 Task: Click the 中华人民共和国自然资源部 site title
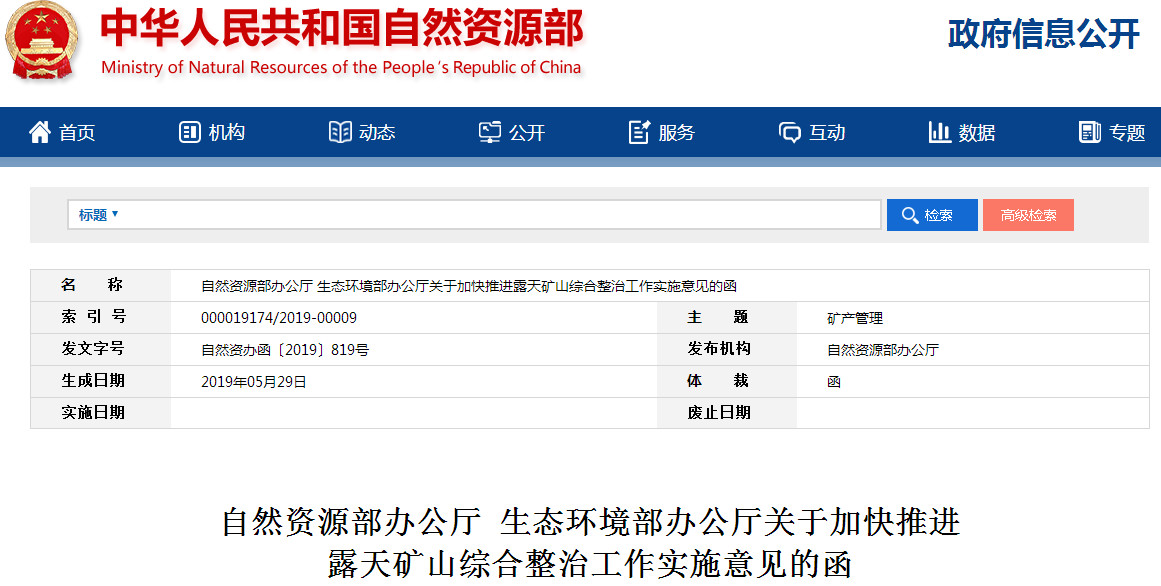point(342,29)
